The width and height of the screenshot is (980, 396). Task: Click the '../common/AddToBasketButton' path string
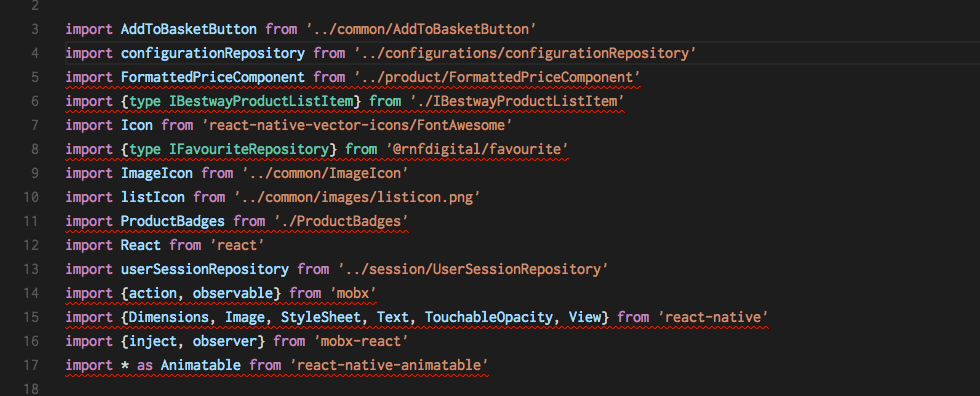(422, 29)
